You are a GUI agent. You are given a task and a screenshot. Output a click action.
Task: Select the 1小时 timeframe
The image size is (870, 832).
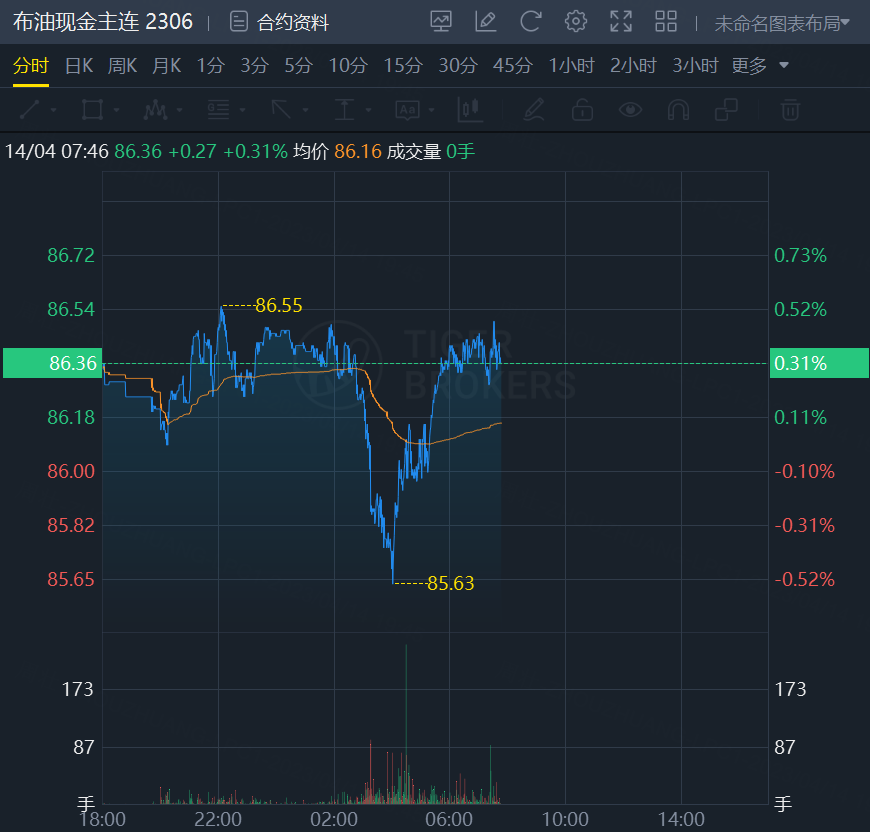pyautogui.click(x=571, y=66)
